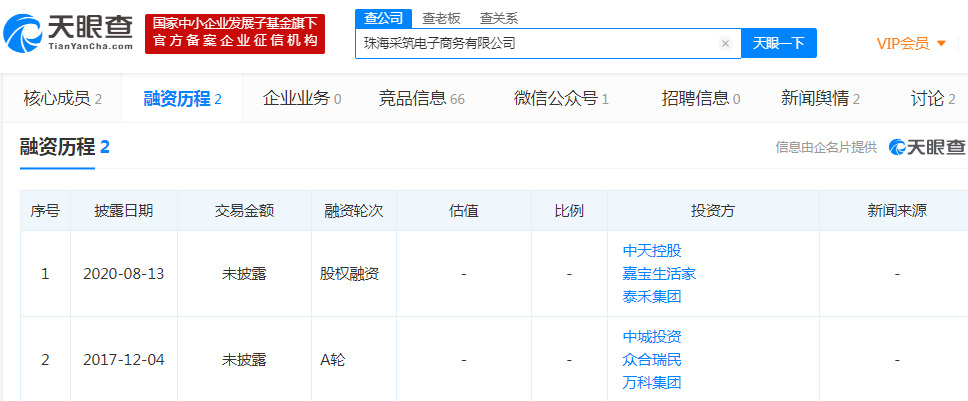The image size is (968, 401).
Task: Click the date 2020-08-13 cell
Action: click(124, 273)
